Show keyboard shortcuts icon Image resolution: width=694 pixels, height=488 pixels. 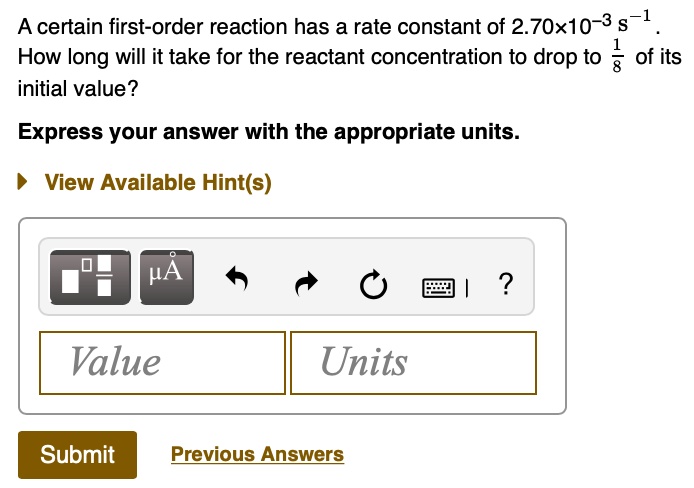tap(438, 287)
